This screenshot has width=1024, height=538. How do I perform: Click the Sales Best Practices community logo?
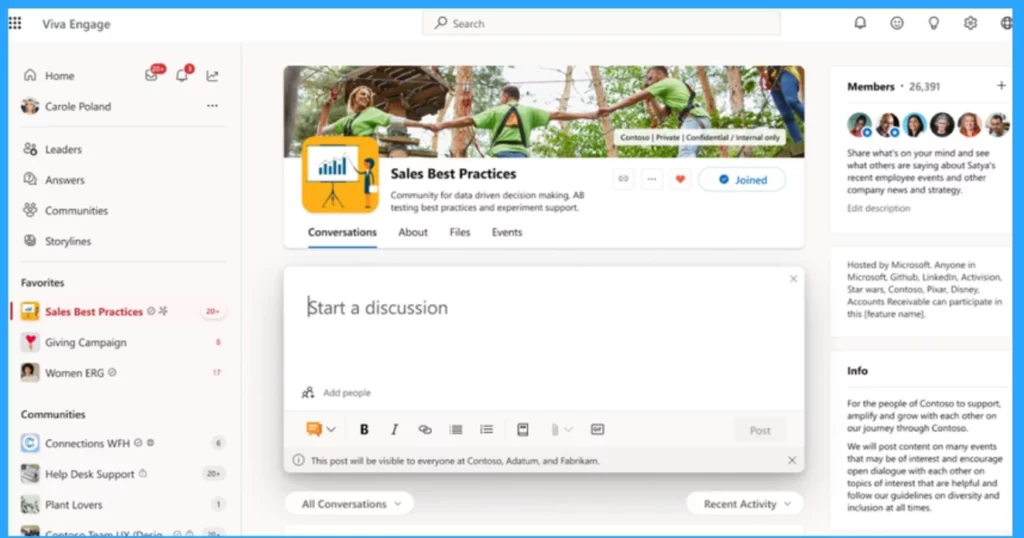(340, 174)
